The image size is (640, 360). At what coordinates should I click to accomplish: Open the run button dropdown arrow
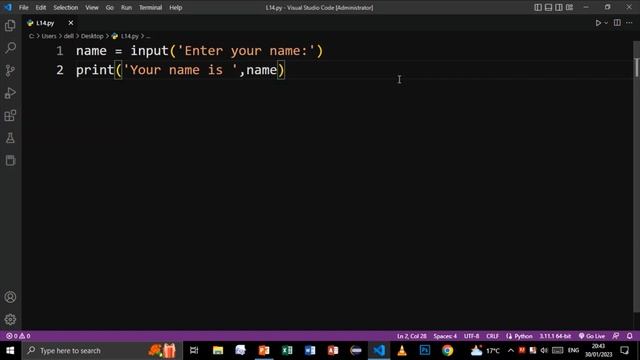(x=606, y=23)
